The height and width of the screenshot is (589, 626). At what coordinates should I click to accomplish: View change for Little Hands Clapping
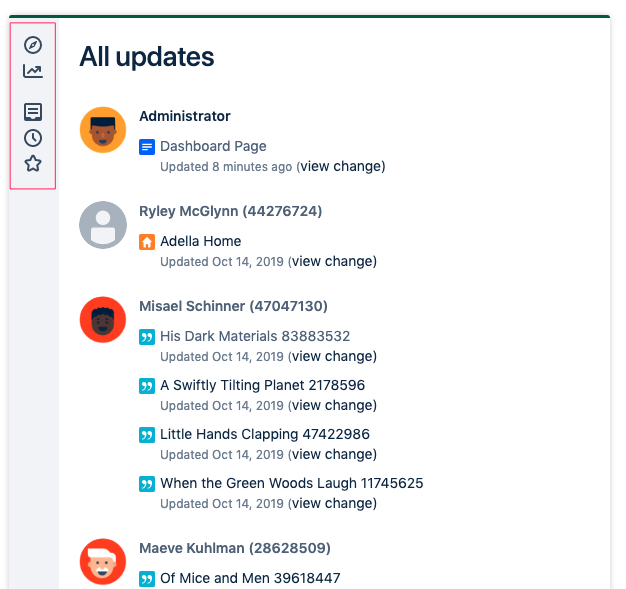pos(332,454)
